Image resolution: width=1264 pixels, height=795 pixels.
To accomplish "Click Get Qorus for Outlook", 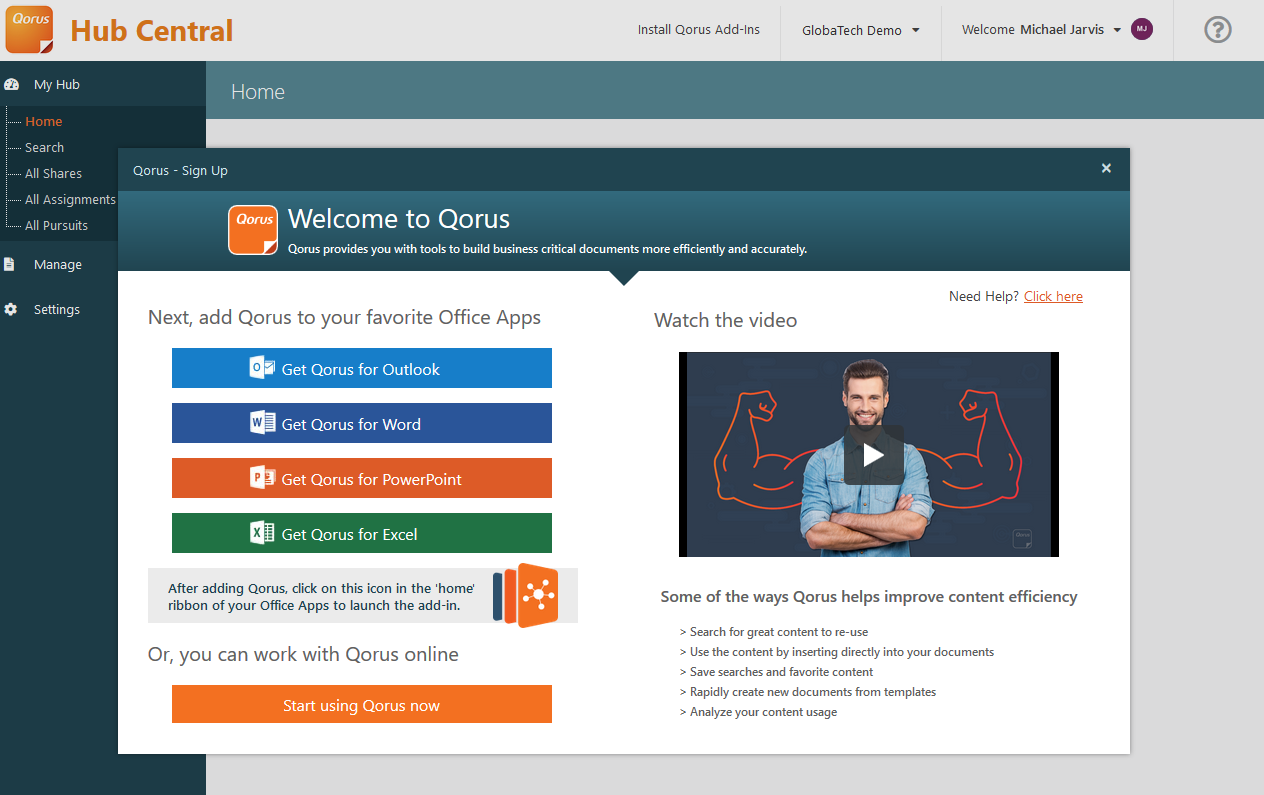I will pos(362,368).
